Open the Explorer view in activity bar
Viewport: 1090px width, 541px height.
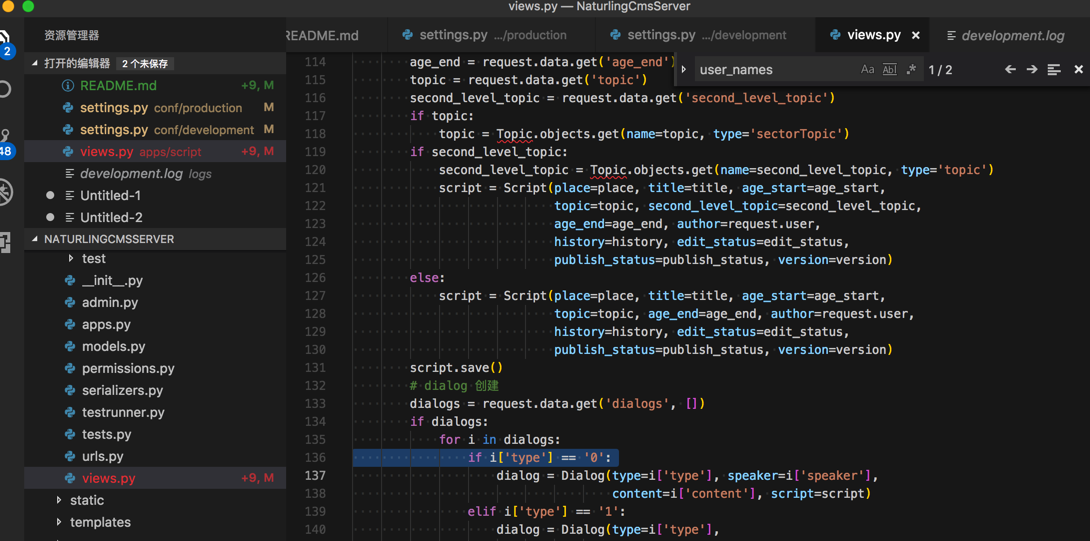pos(4,38)
